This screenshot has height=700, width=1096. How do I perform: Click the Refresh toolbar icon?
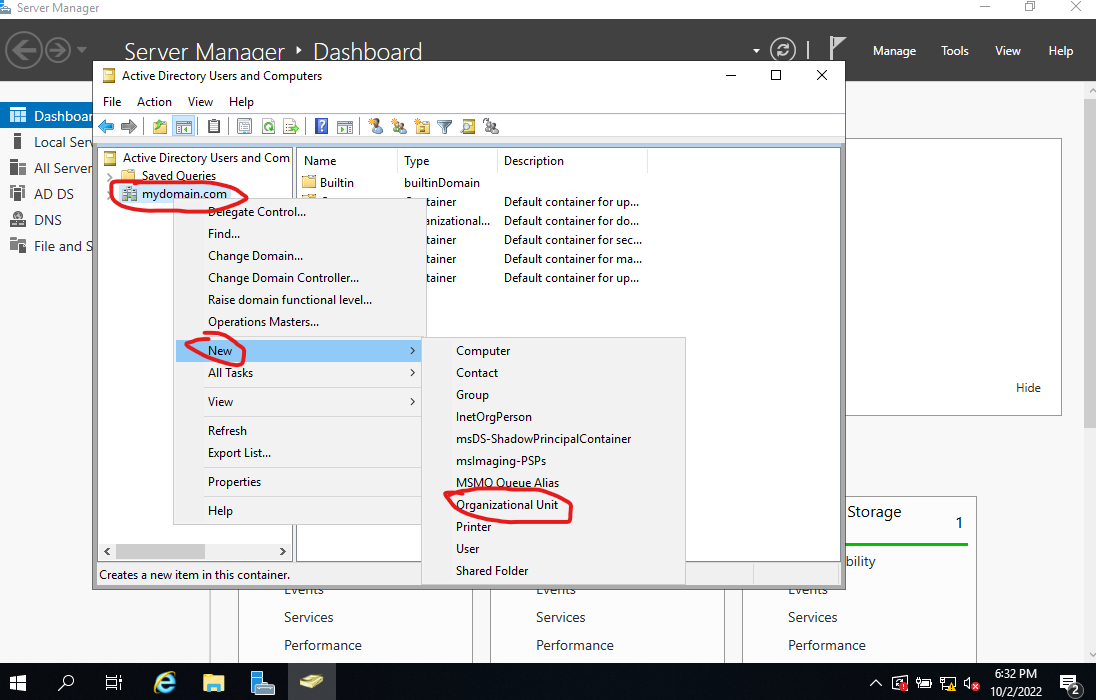tap(268, 127)
